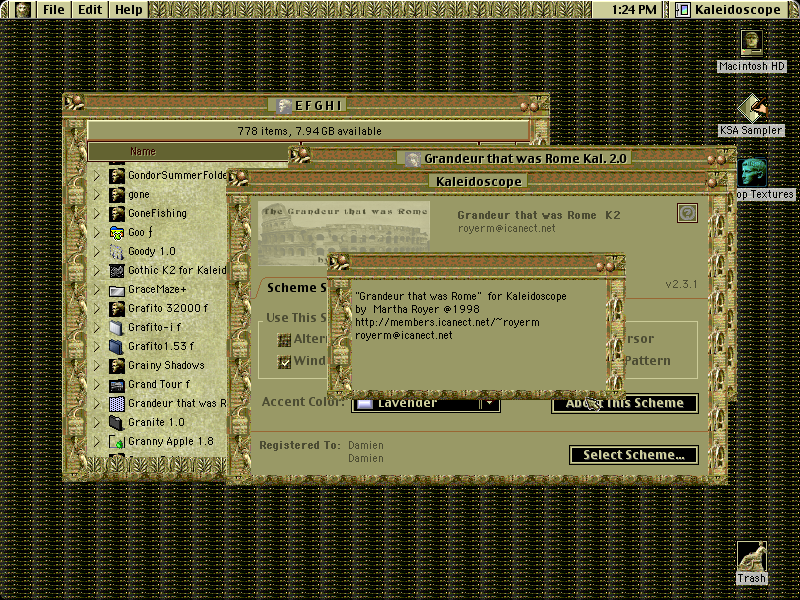The width and height of the screenshot is (800, 600).
Task: Select the Grand Tour f icon
Action: (117, 385)
